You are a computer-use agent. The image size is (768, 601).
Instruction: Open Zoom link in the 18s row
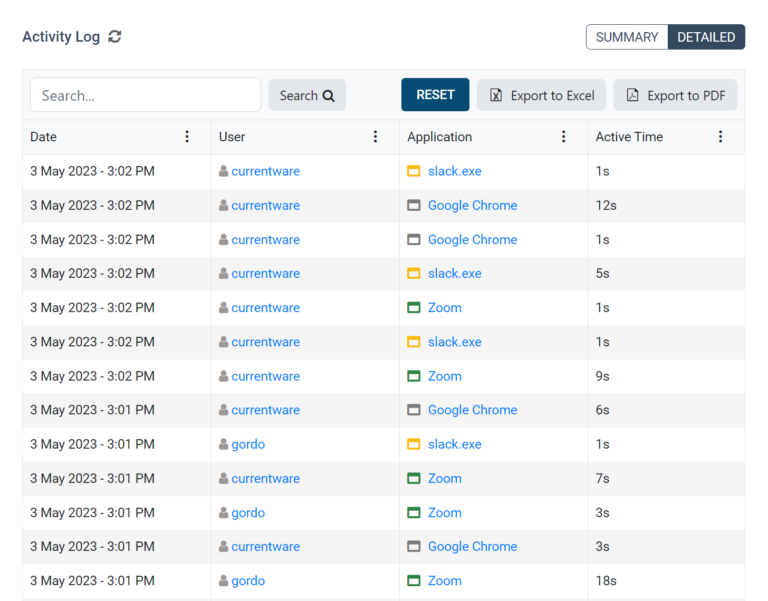pyautogui.click(x=445, y=581)
